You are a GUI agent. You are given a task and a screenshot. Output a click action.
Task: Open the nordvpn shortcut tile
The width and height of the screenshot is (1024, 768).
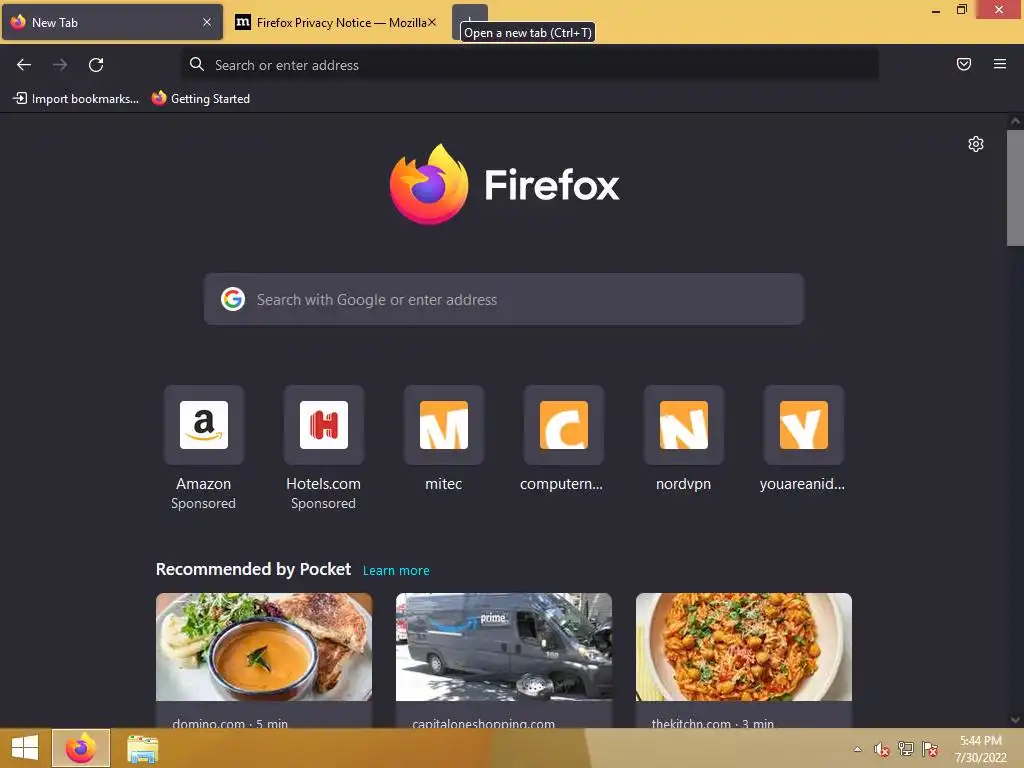[684, 425]
